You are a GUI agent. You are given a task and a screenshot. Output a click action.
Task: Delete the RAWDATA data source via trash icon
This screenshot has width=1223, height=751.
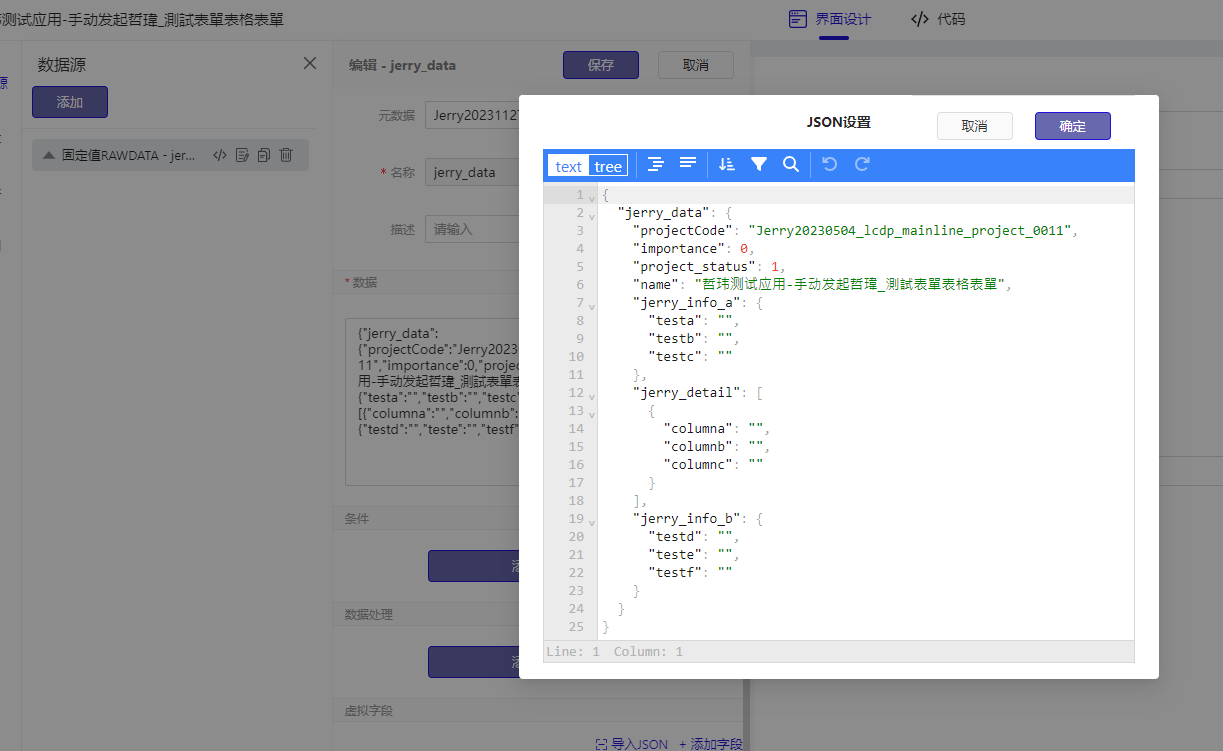point(286,155)
